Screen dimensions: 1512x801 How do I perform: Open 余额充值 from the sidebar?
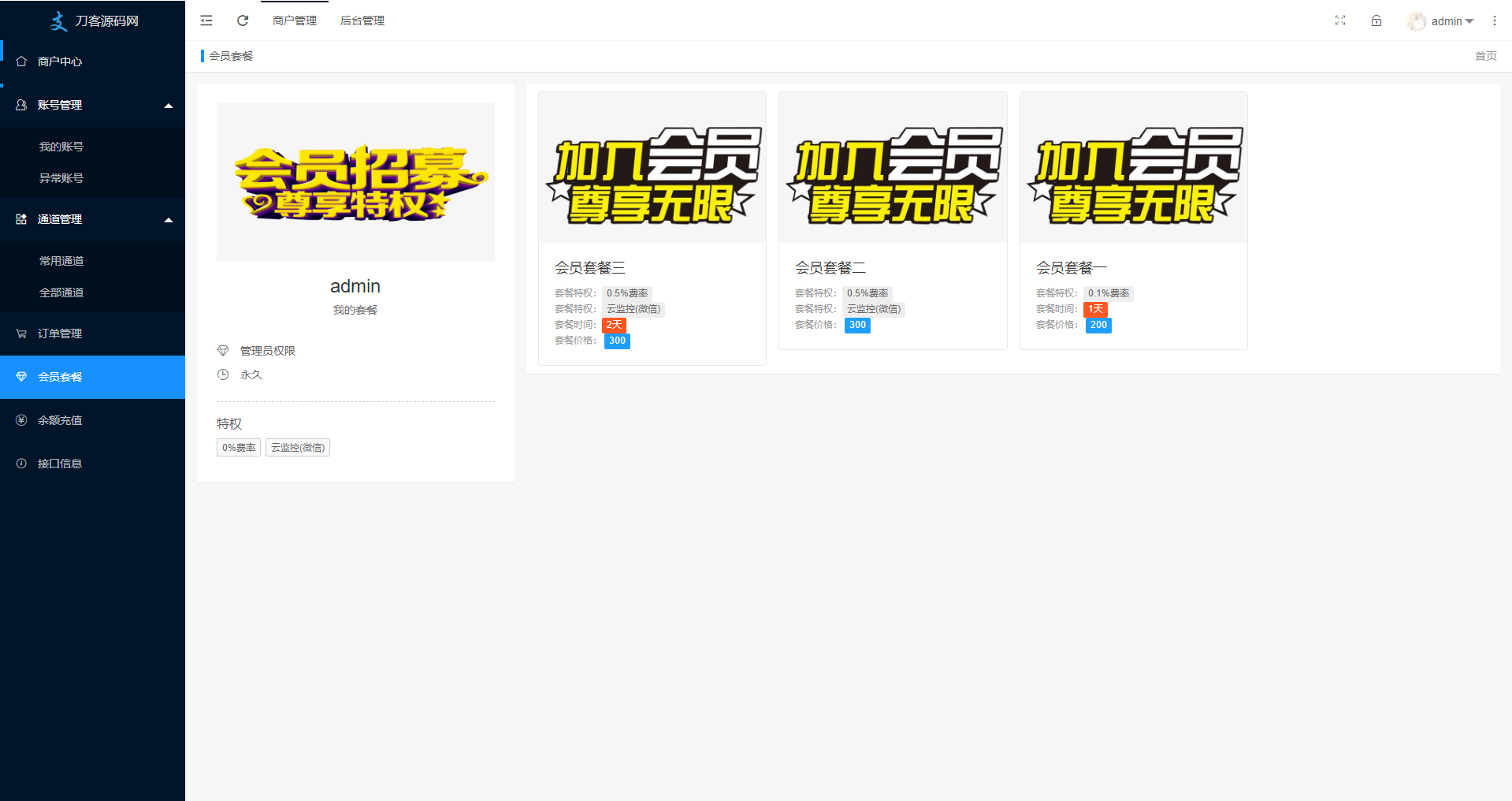pyautogui.click(x=60, y=420)
